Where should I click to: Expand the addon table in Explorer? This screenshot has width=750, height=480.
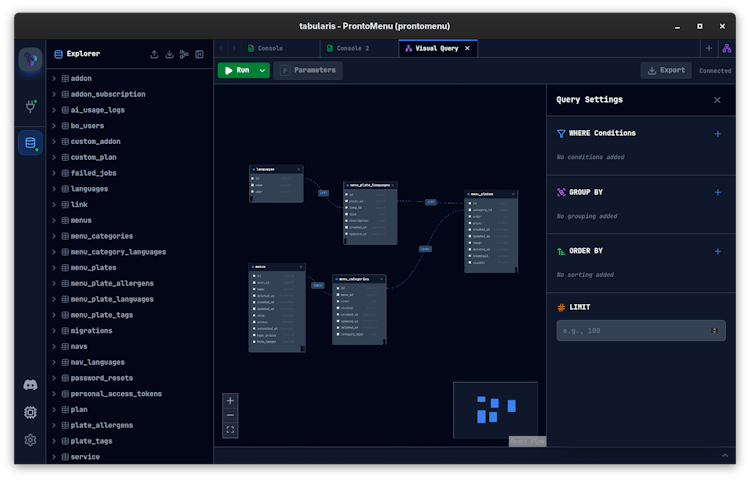coord(54,78)
